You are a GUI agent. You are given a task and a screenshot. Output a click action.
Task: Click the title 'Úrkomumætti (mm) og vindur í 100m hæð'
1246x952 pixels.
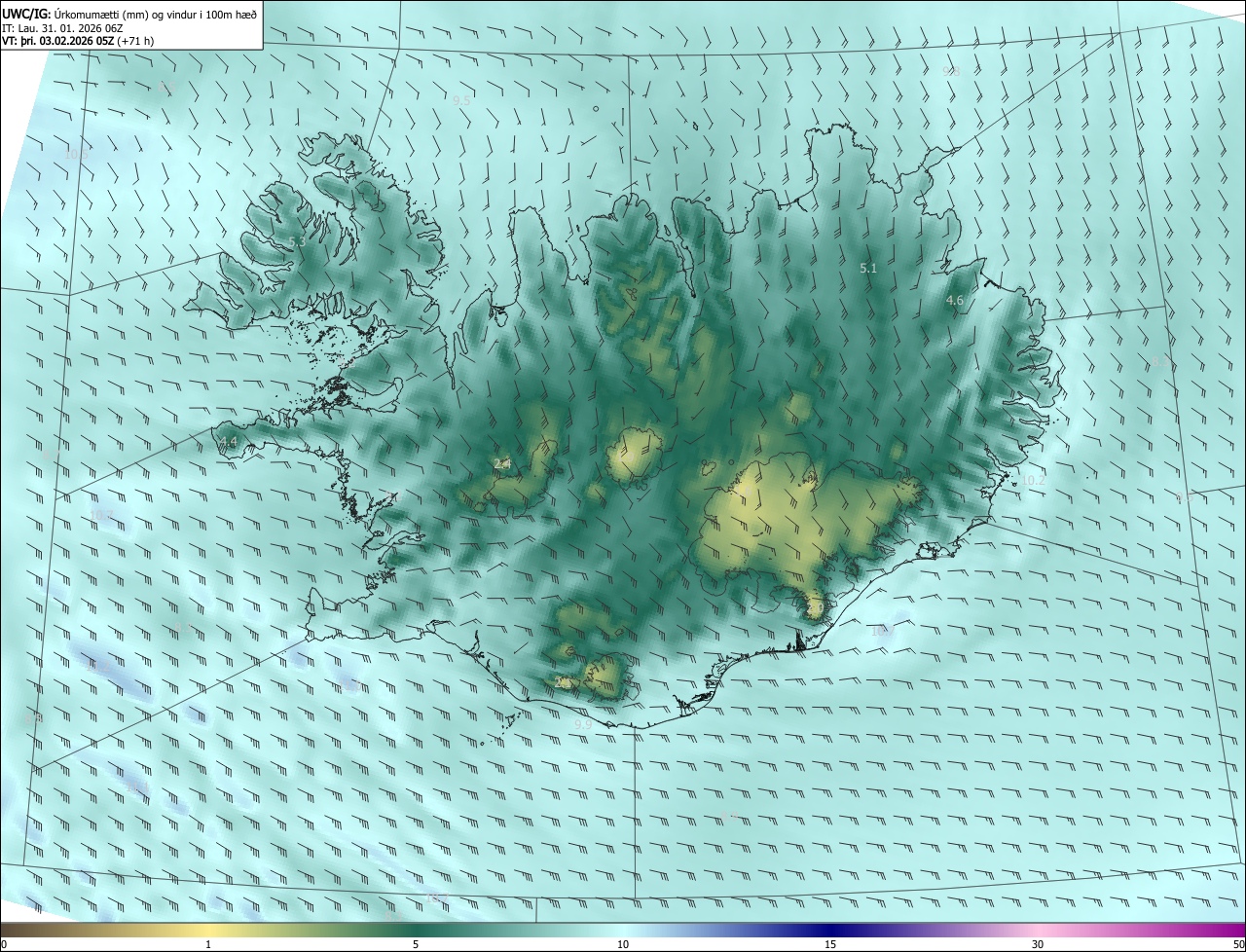point(155,14)
